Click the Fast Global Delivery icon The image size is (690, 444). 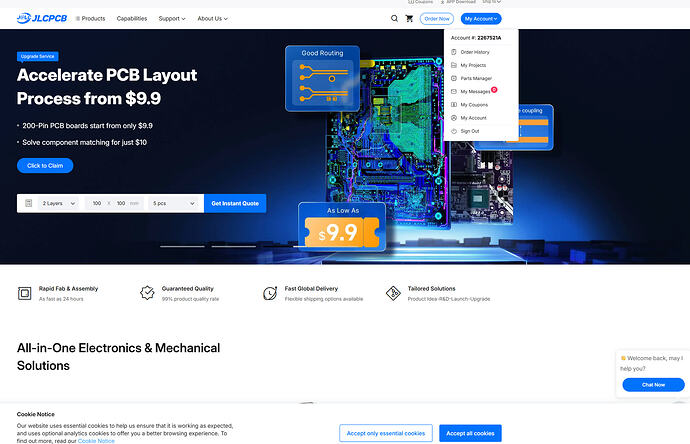pos(269,293)
